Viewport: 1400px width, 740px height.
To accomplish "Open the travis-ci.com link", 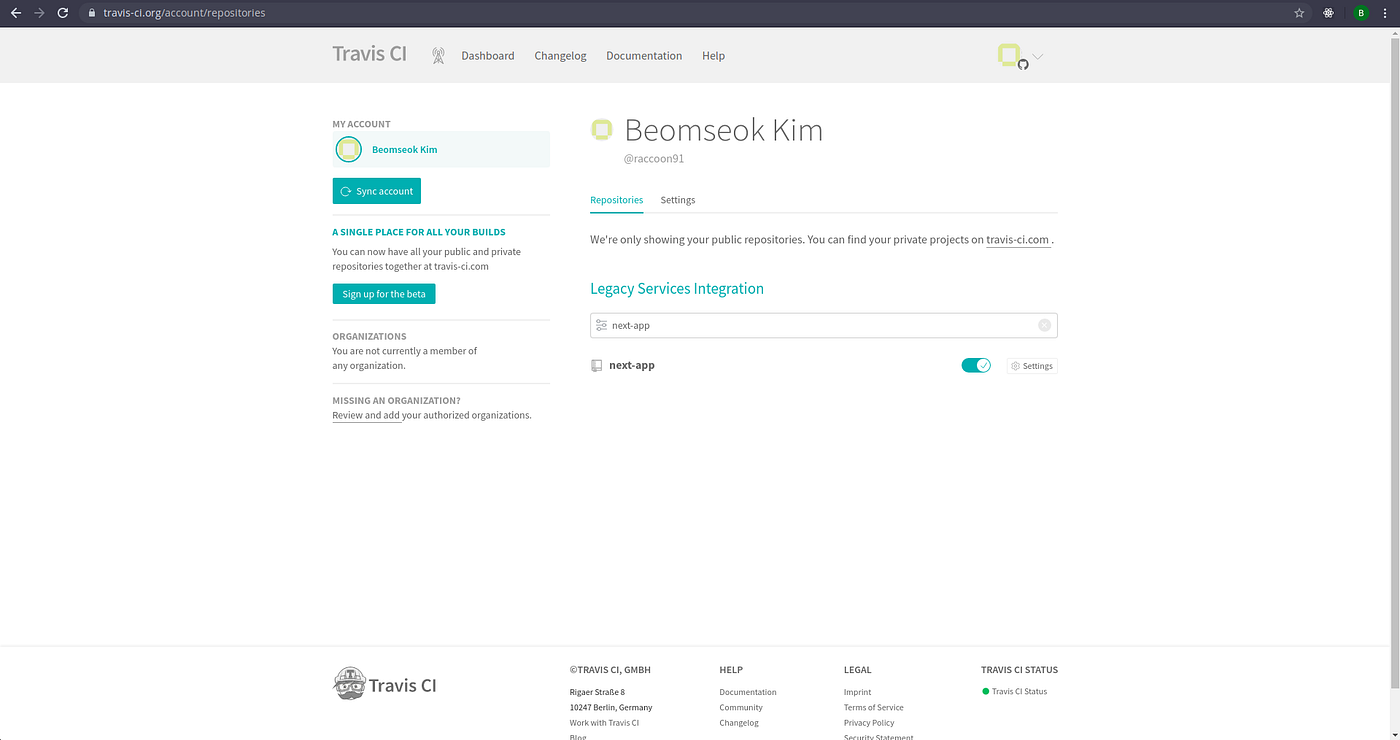I will coord(1017,239).
